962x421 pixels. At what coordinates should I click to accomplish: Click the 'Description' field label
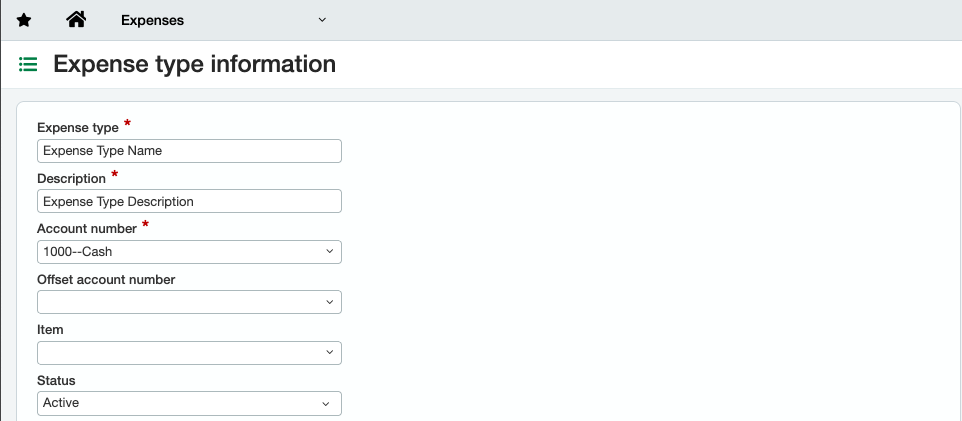click(x=71, y=178)
